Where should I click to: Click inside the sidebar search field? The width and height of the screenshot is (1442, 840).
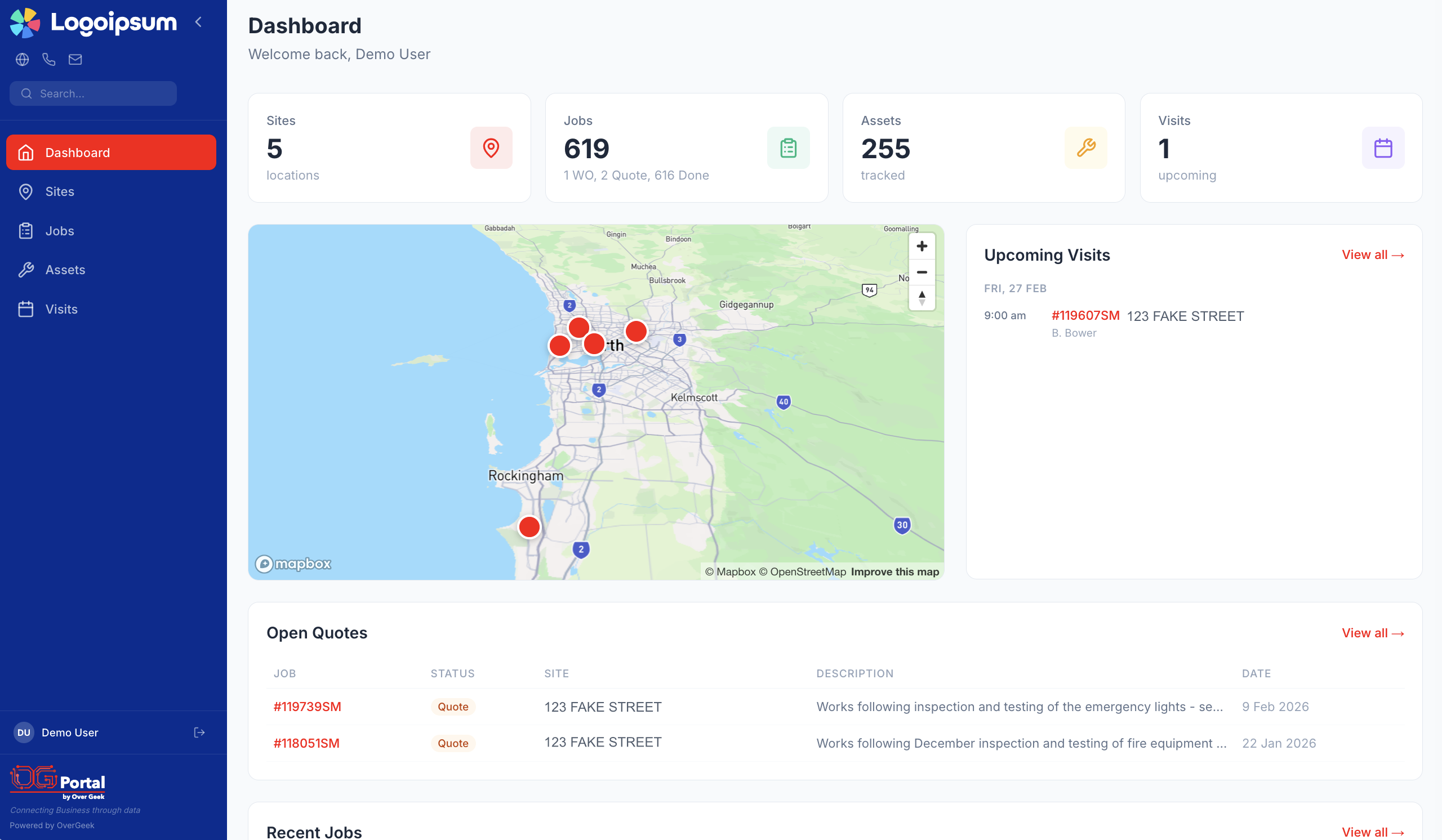click(94, 93)
